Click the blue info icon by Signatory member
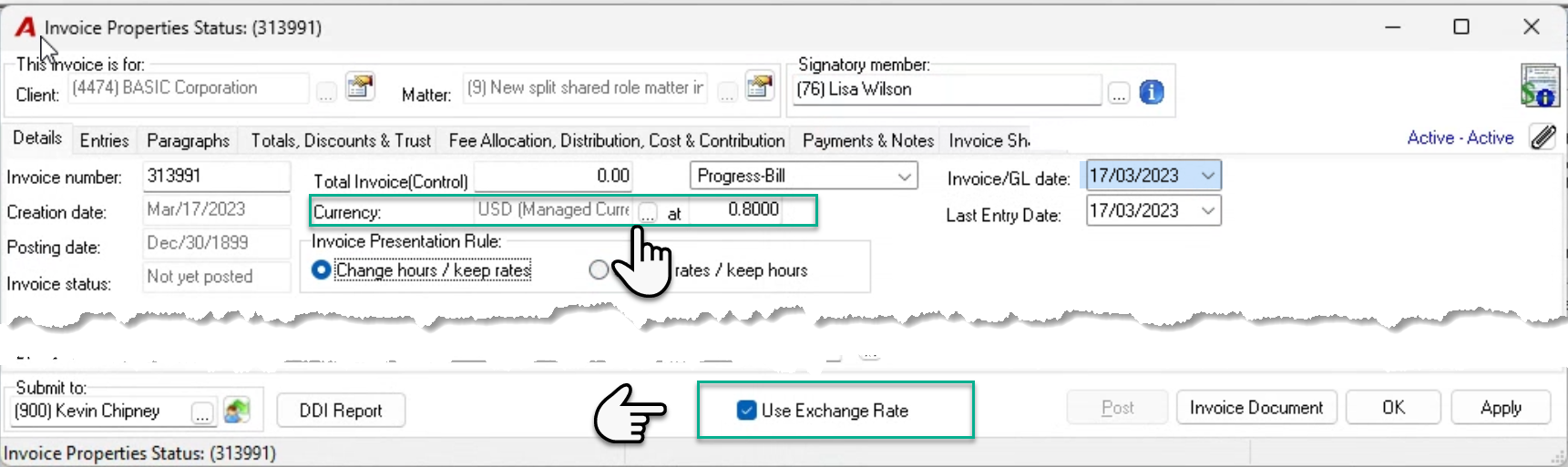This screenshot has width=1568, height=467. 1152,92
